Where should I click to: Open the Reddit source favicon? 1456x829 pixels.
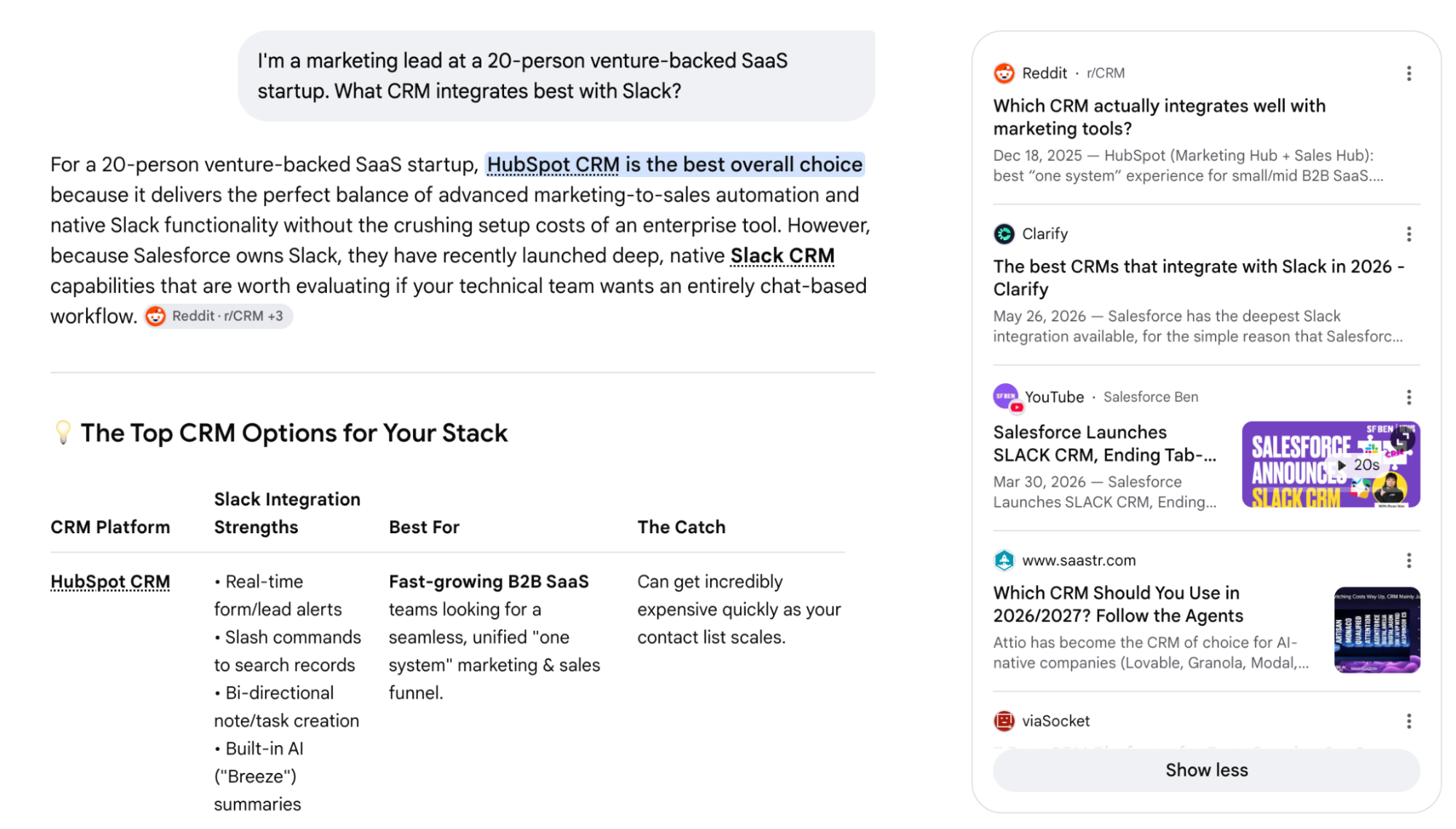tap(1004, 73)
